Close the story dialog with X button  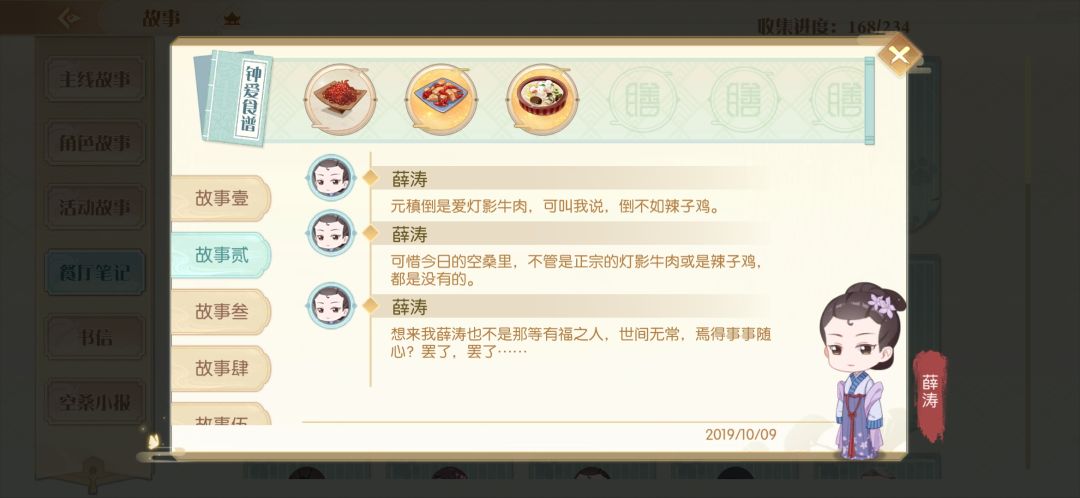point(899,55)
